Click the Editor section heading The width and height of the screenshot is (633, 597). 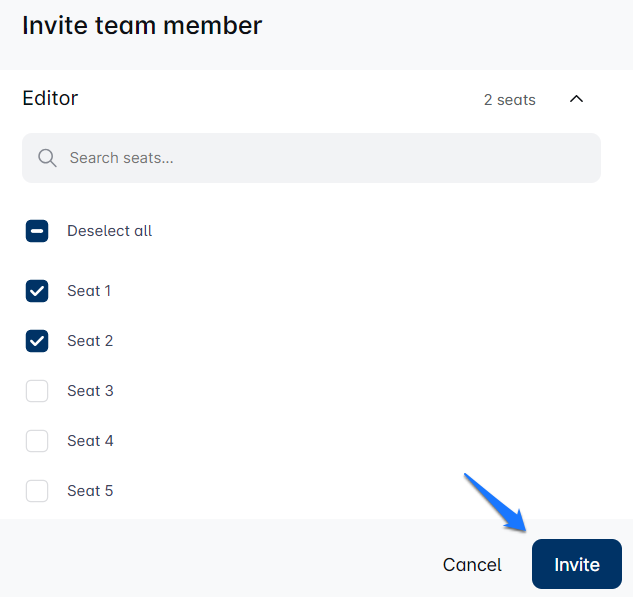(x=50, y=98)
